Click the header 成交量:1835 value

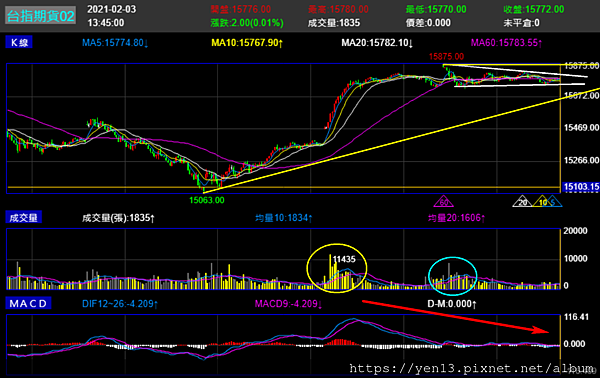pos(334,23)
